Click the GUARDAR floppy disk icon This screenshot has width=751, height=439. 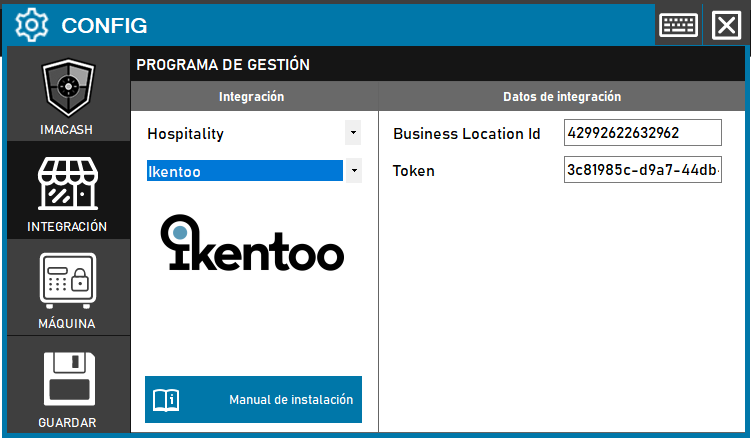click(68, 379)
